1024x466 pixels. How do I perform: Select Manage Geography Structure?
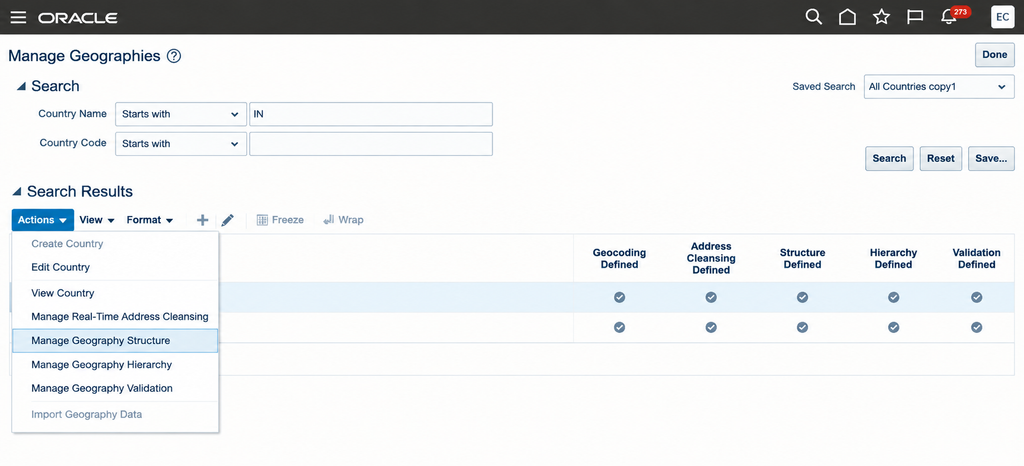(115, 341)
